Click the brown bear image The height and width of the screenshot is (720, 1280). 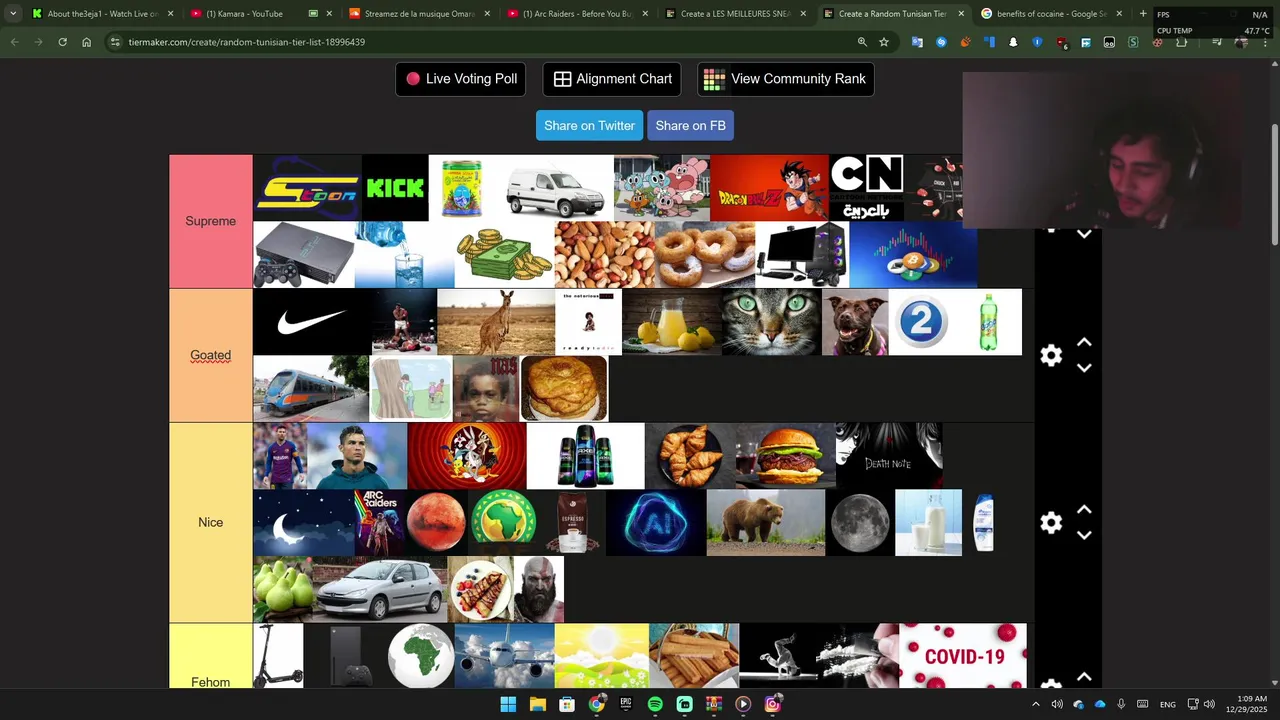(x=766, y=523)
